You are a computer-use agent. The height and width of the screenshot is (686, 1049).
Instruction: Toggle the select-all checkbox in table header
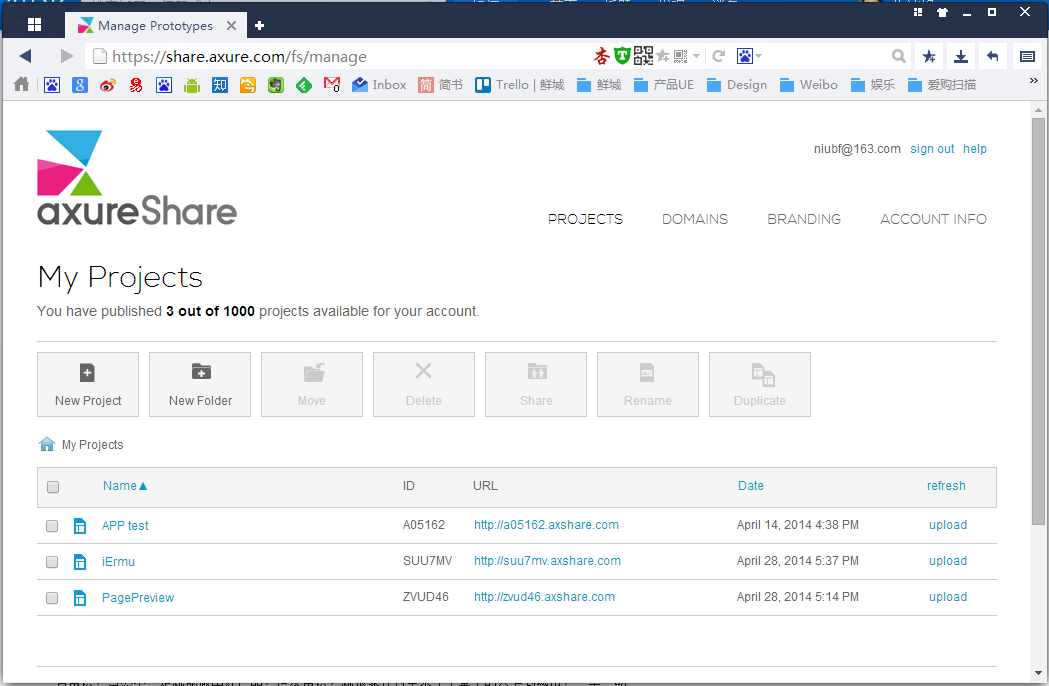pyautogui.click(x=53, y=487)
